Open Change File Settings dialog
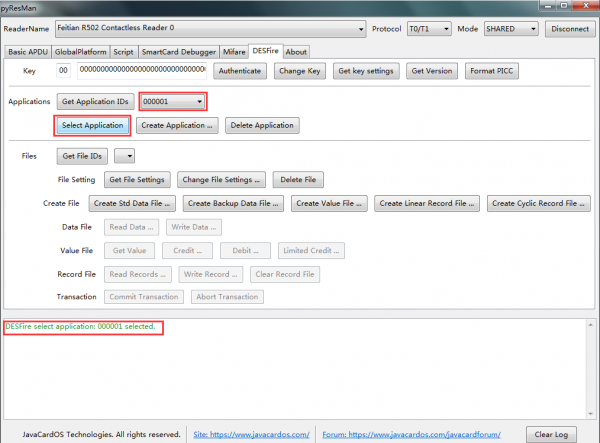The width and height of the screenshot is (600, 443). point(221,180)
